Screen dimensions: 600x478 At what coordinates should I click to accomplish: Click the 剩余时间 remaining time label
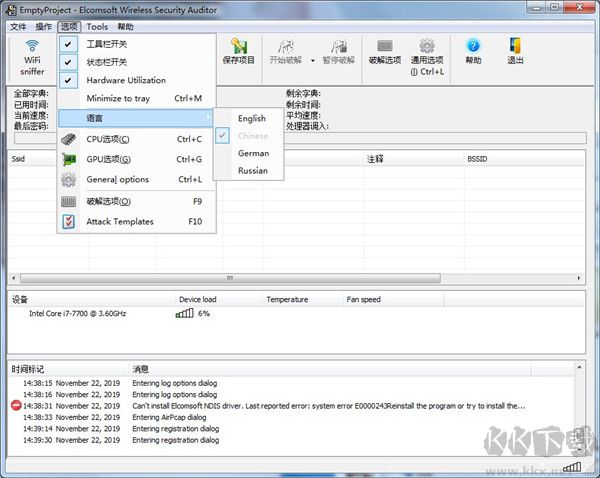[303, 104]
